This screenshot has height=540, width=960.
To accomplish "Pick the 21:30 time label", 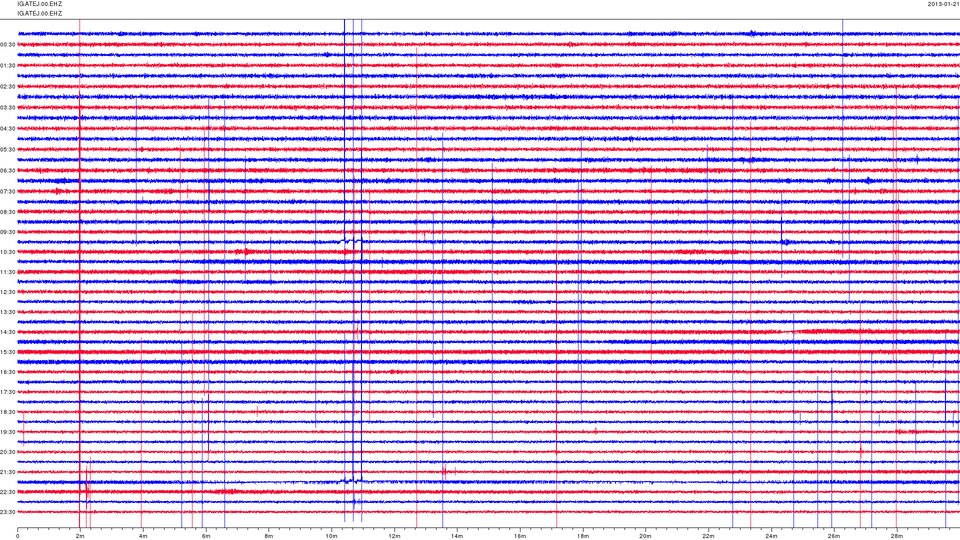I will click(7, 473).
